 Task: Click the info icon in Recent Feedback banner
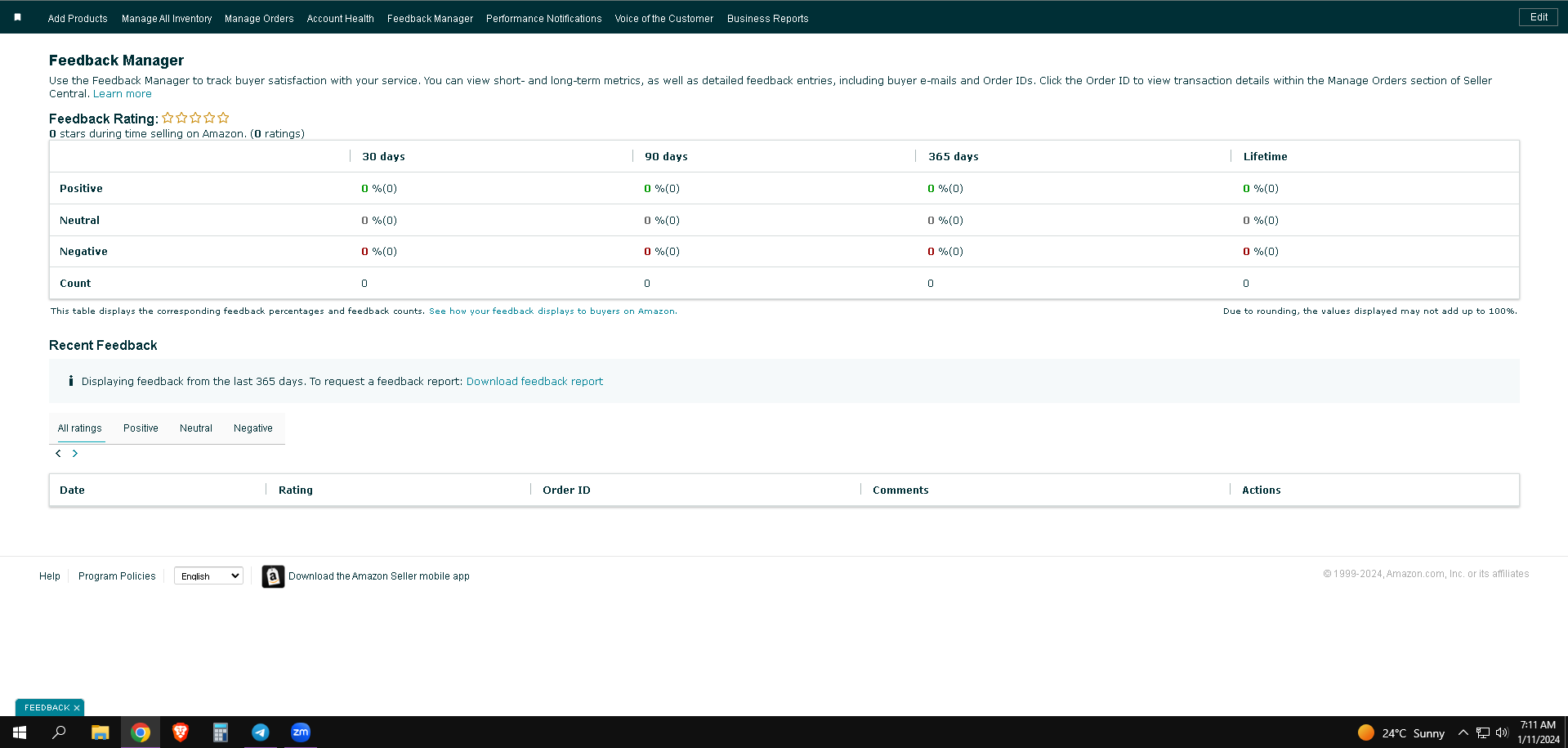71,381
